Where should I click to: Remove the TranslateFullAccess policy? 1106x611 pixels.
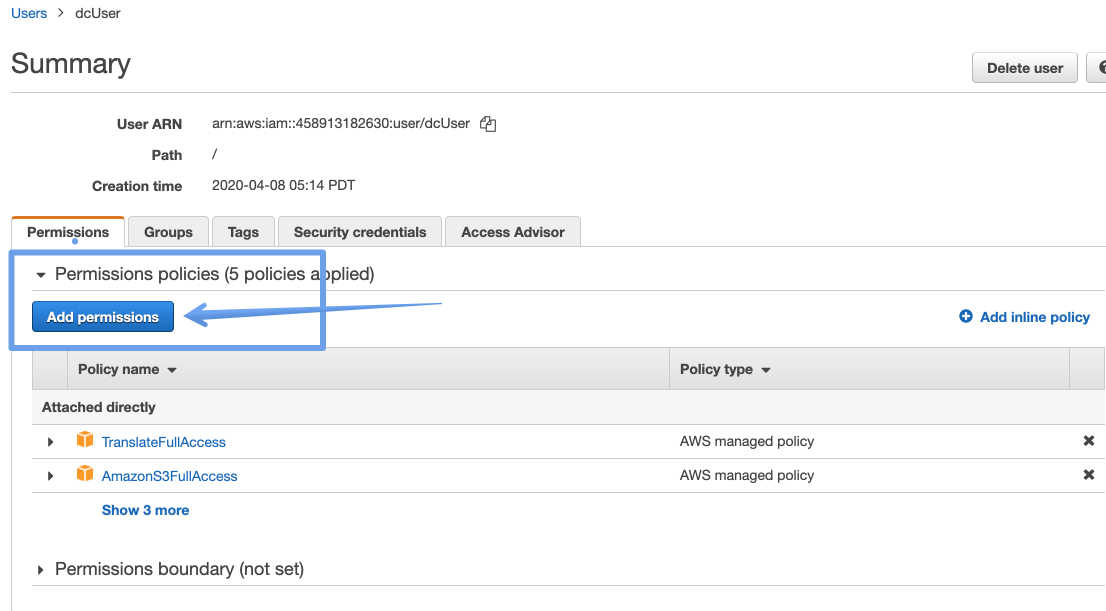(1088, 441)
